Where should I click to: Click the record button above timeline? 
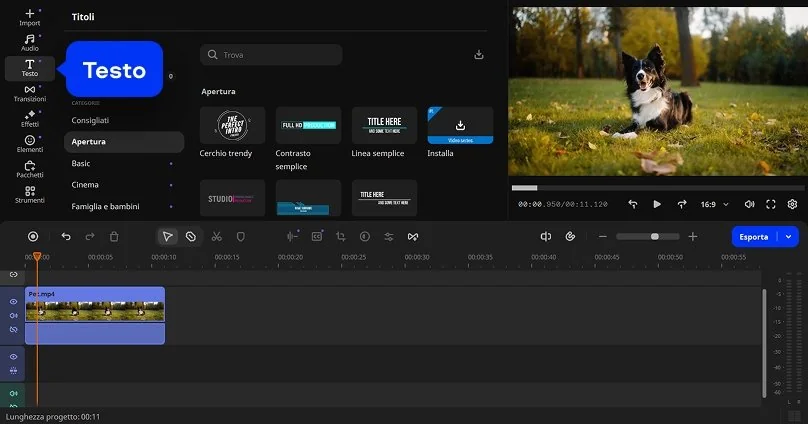[x=33, y=236]
